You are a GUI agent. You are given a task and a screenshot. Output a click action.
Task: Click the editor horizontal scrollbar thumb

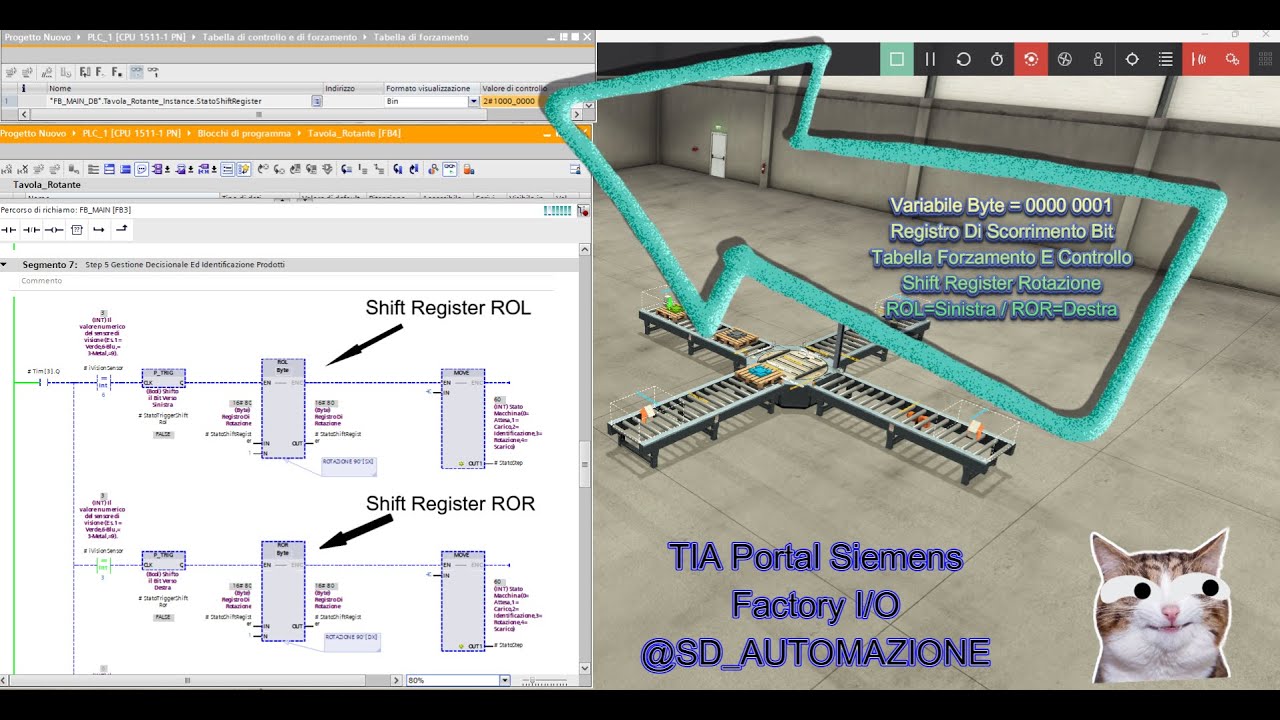pos(188,680)
